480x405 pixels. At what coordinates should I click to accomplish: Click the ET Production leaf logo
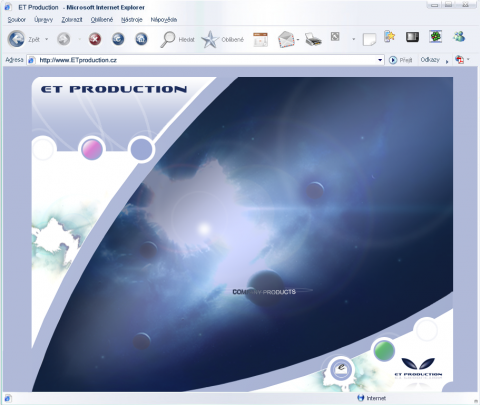tap(418, 368)
